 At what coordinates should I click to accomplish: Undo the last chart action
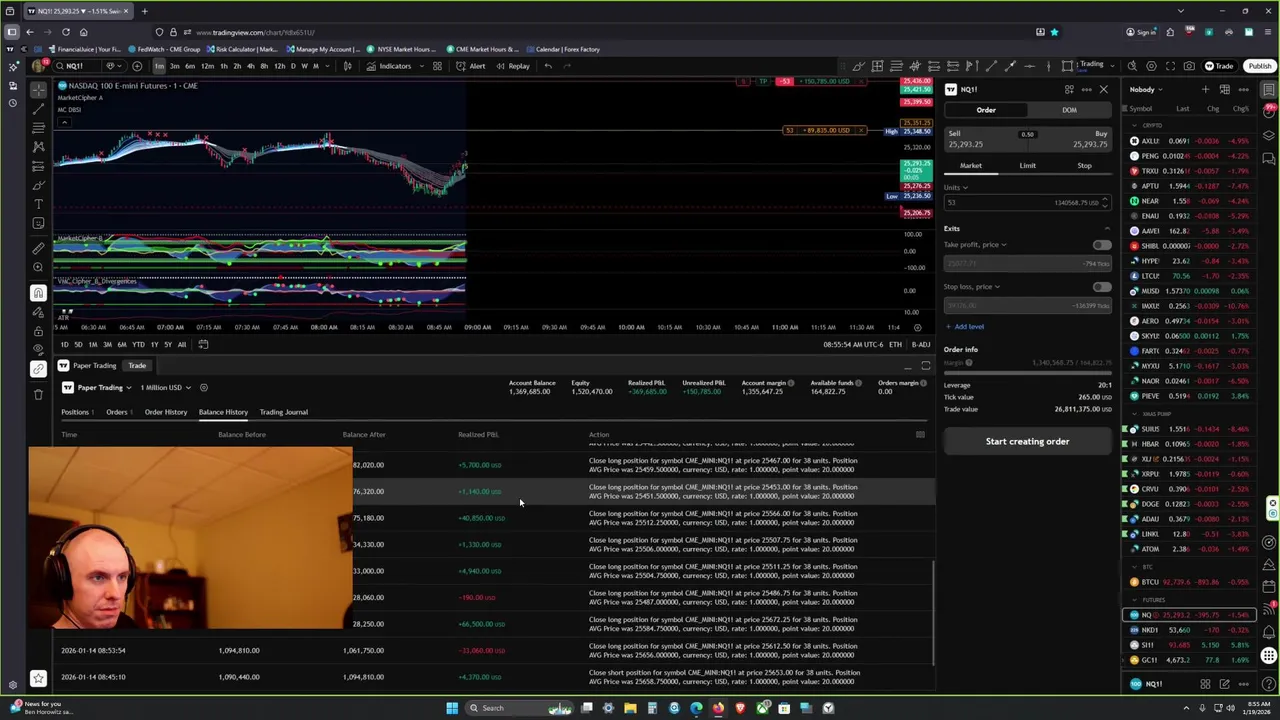point(548,66)
